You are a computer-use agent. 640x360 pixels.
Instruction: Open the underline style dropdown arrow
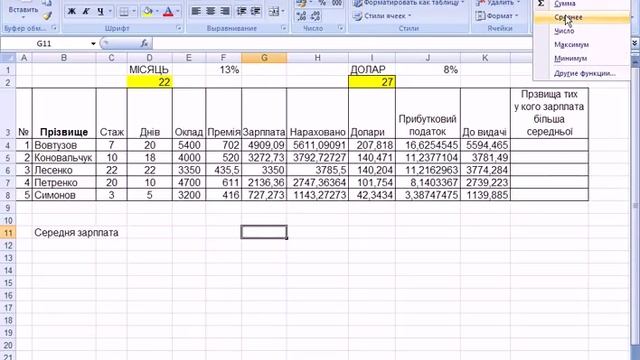pyautogui.click(x=110, y=11)
